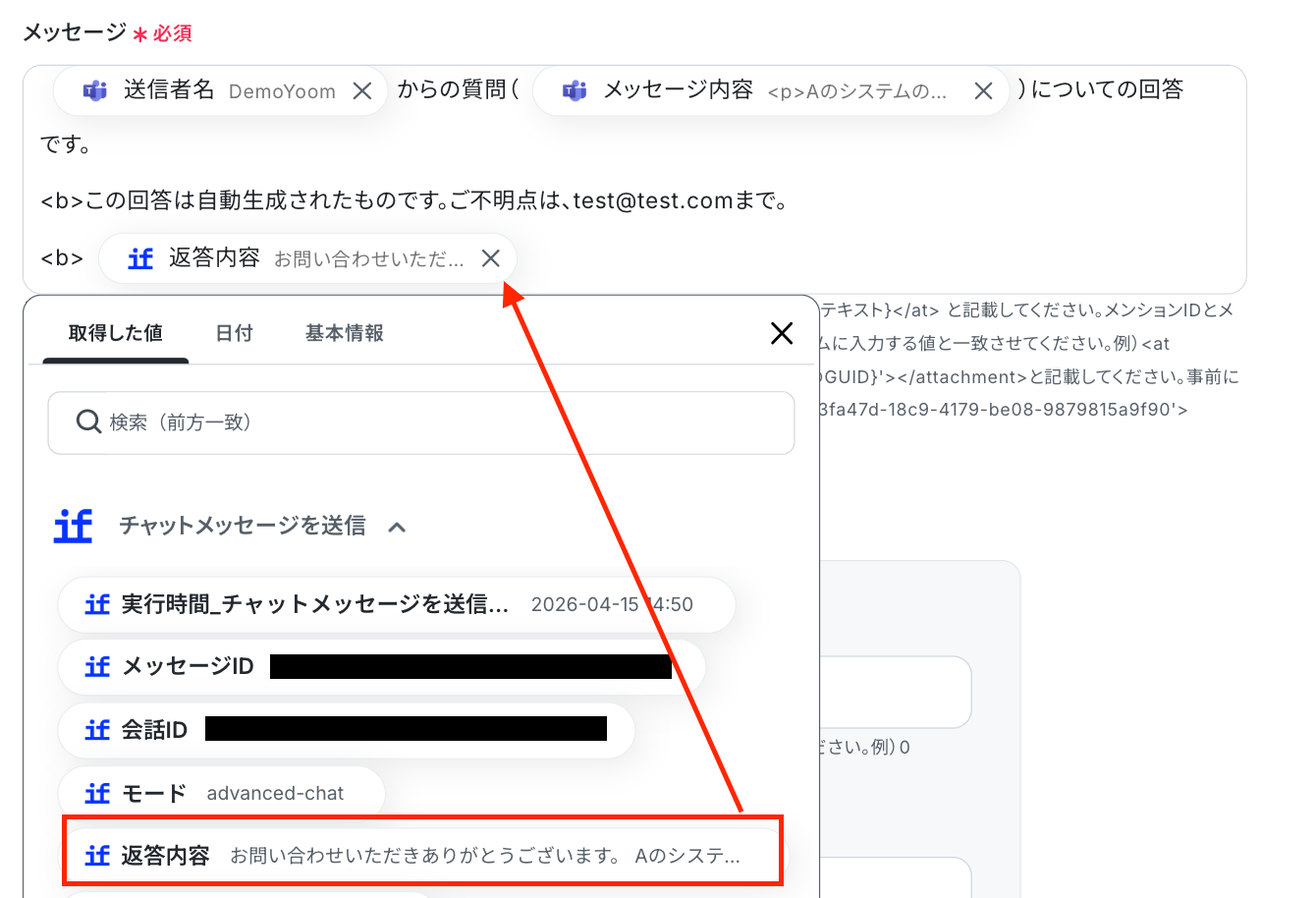
Task: Click the メッセージ内容 chip in message
Action: (x=772, y=90)
